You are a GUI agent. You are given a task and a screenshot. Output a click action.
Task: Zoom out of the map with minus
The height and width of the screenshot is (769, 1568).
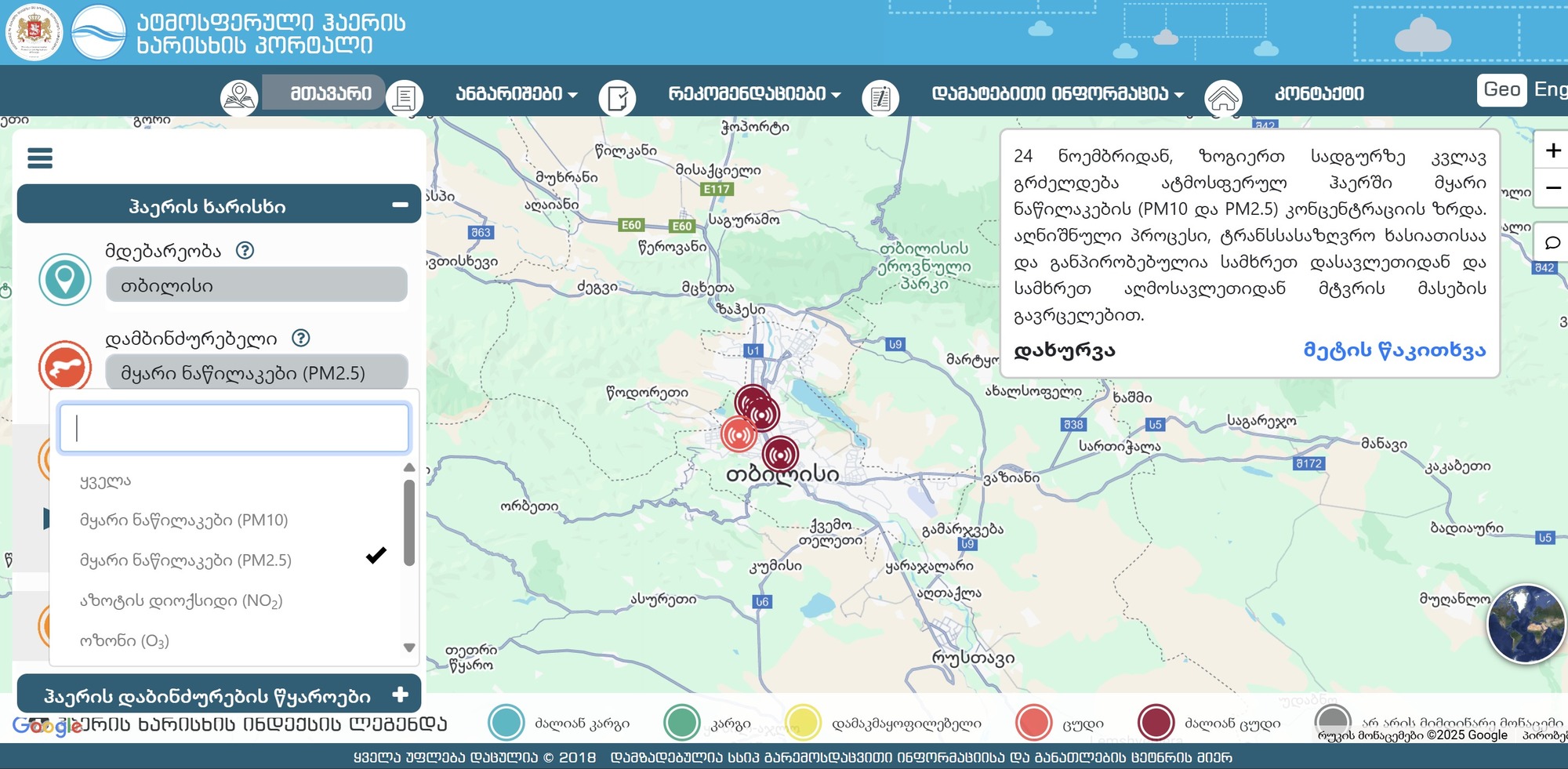(x=1552, y=188)
